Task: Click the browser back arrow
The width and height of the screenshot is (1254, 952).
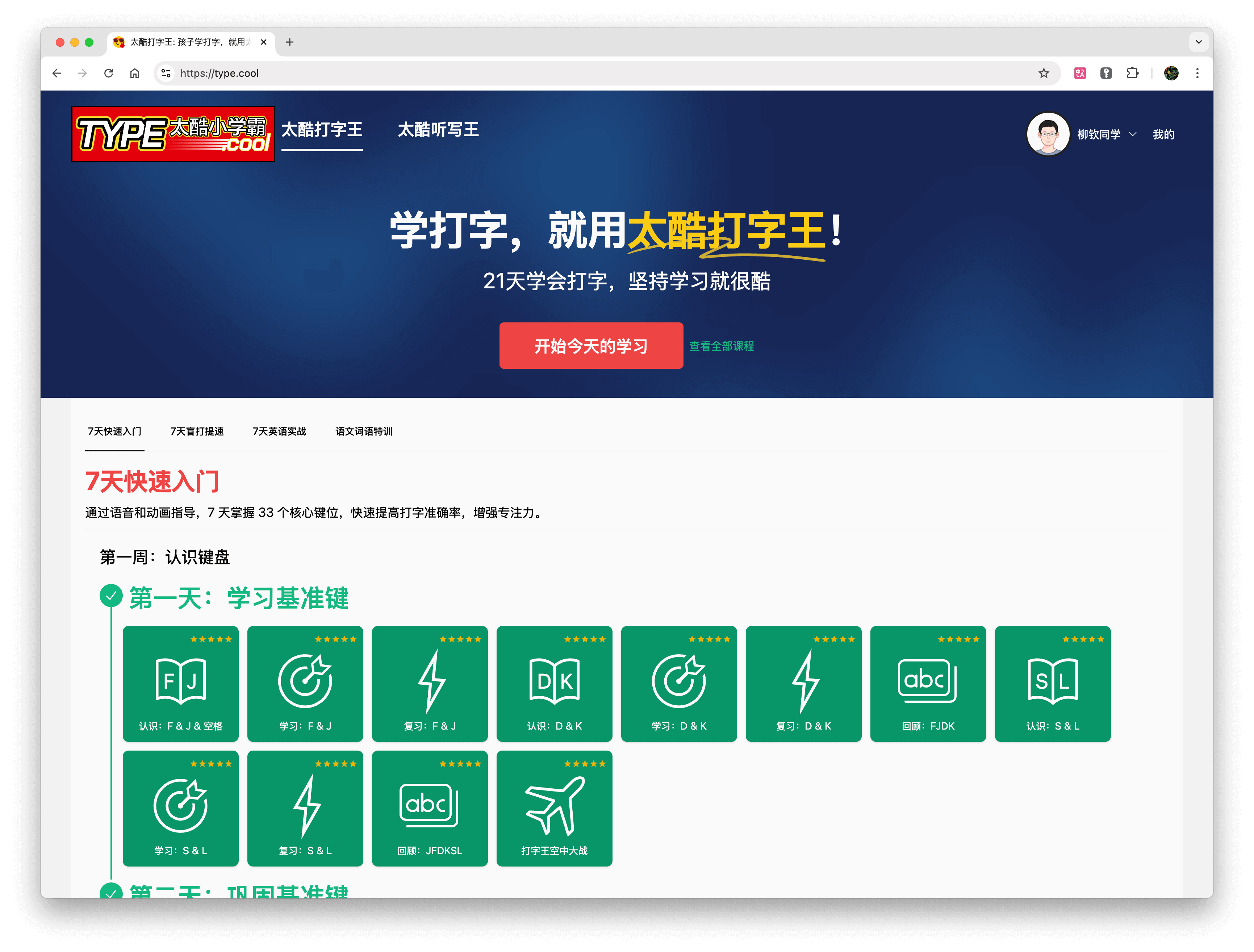Action: tap(57, 73)
